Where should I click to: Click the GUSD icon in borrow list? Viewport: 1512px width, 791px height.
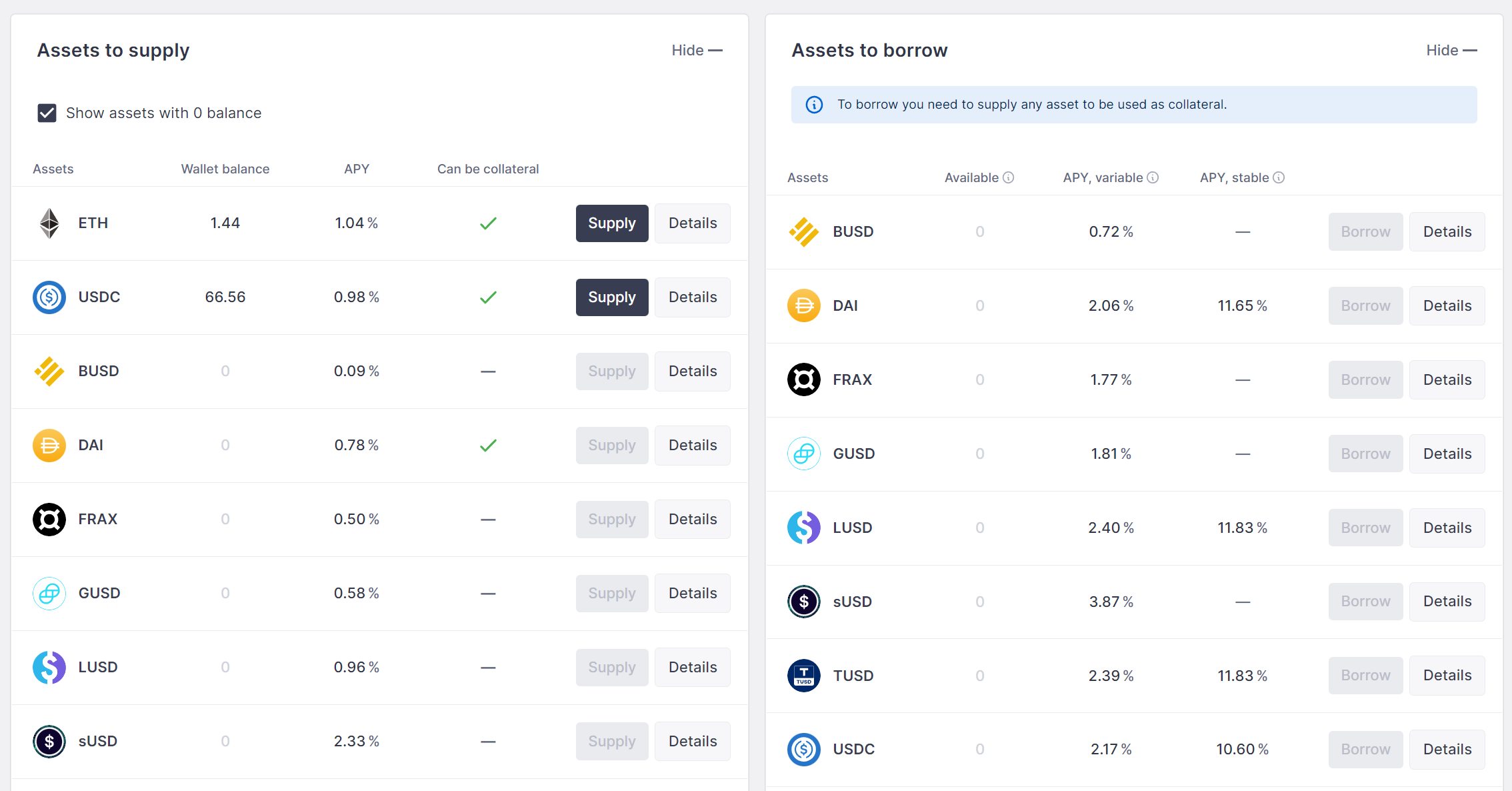[804, 454]
